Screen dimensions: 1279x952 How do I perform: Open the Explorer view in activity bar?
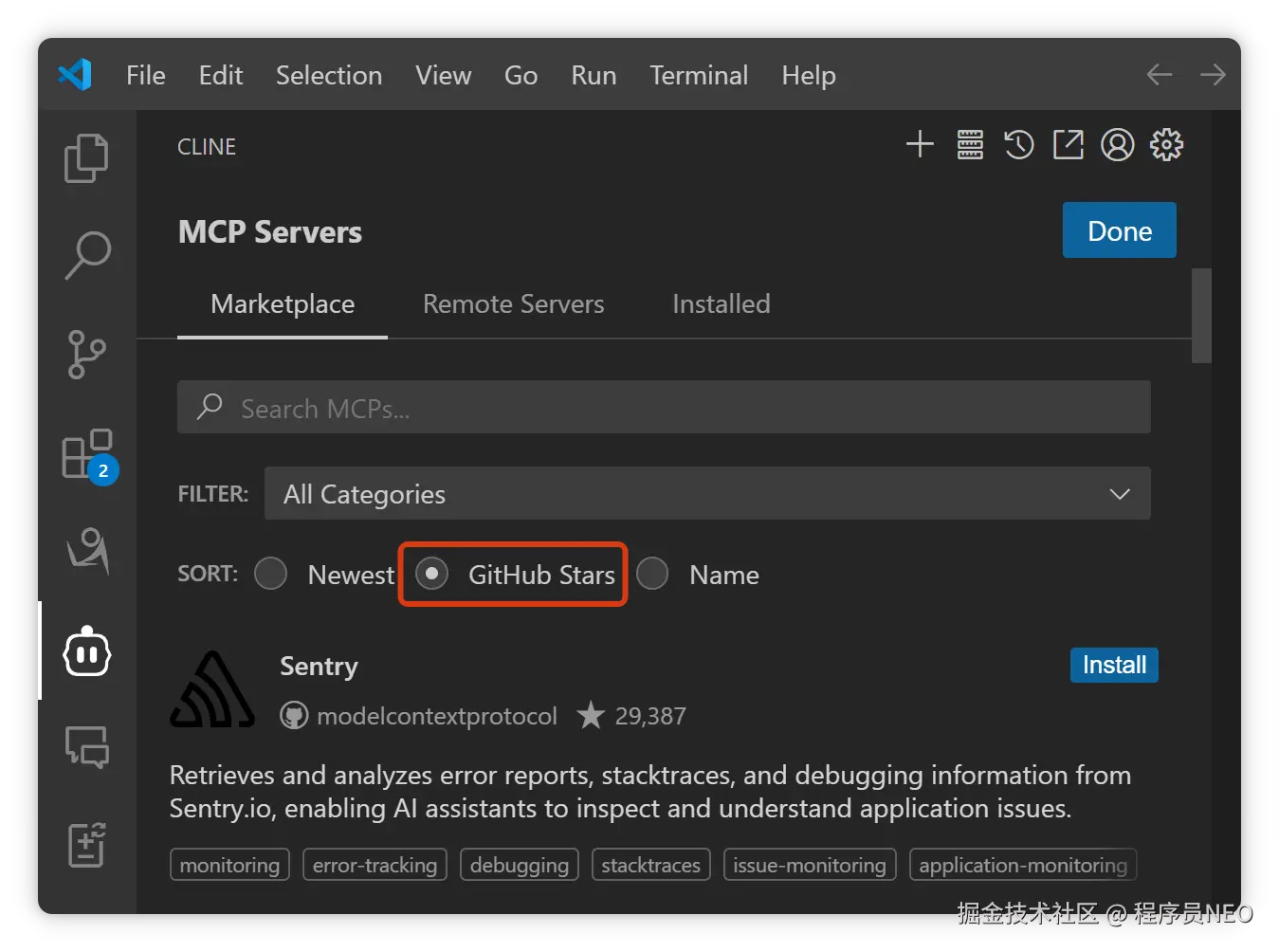pyautogui.click(x=86, y=157)
